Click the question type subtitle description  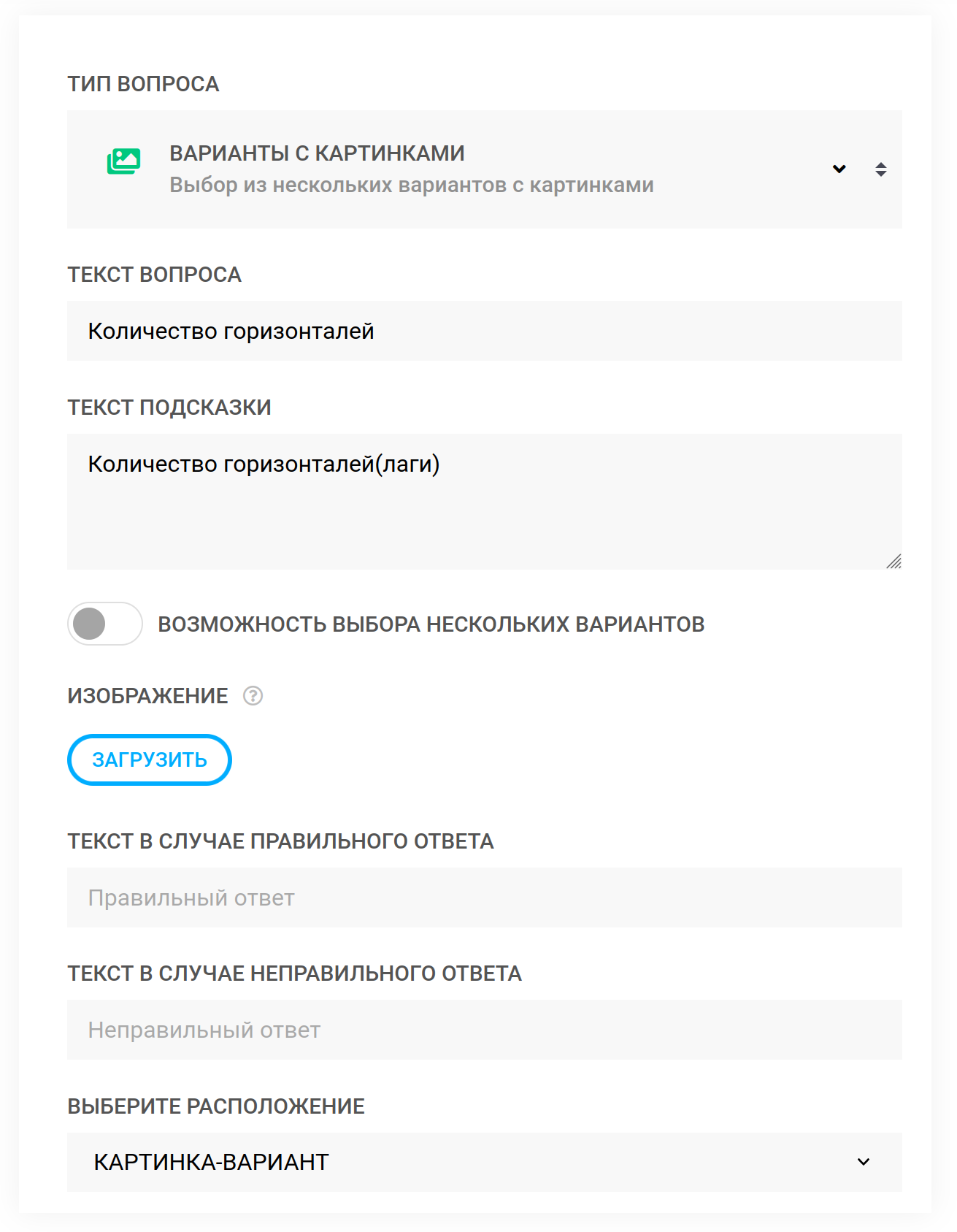pos(412,185)
